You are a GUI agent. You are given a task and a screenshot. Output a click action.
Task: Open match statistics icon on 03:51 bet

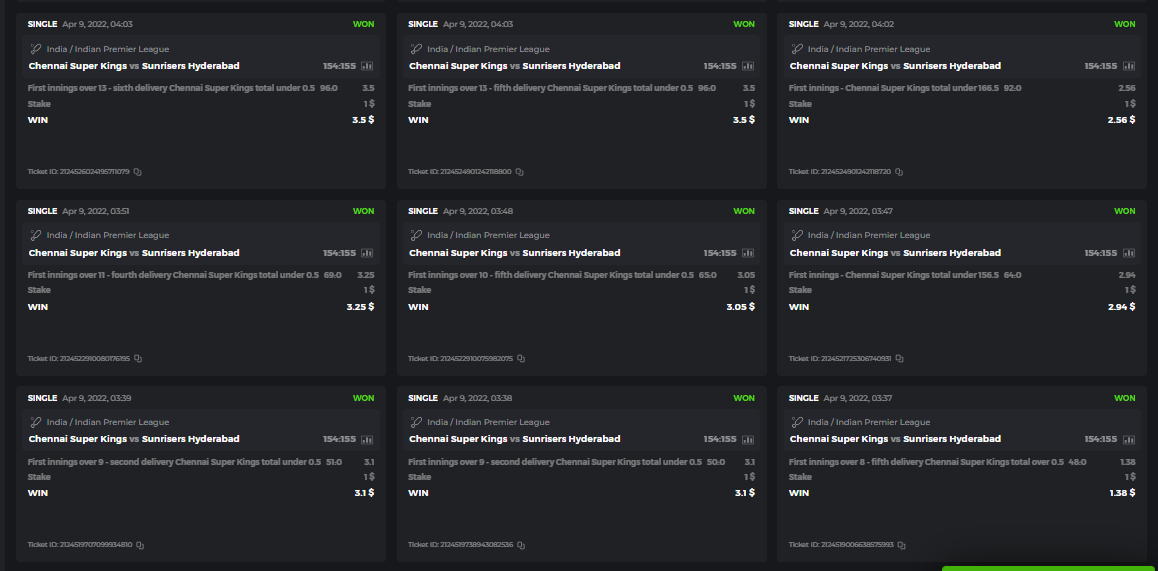(x=367, y=253)
